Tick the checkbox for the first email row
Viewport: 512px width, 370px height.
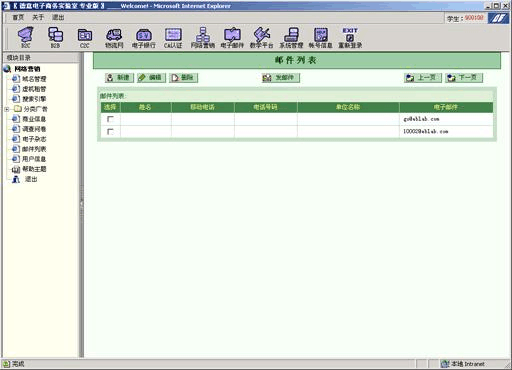tap(110, 119)
